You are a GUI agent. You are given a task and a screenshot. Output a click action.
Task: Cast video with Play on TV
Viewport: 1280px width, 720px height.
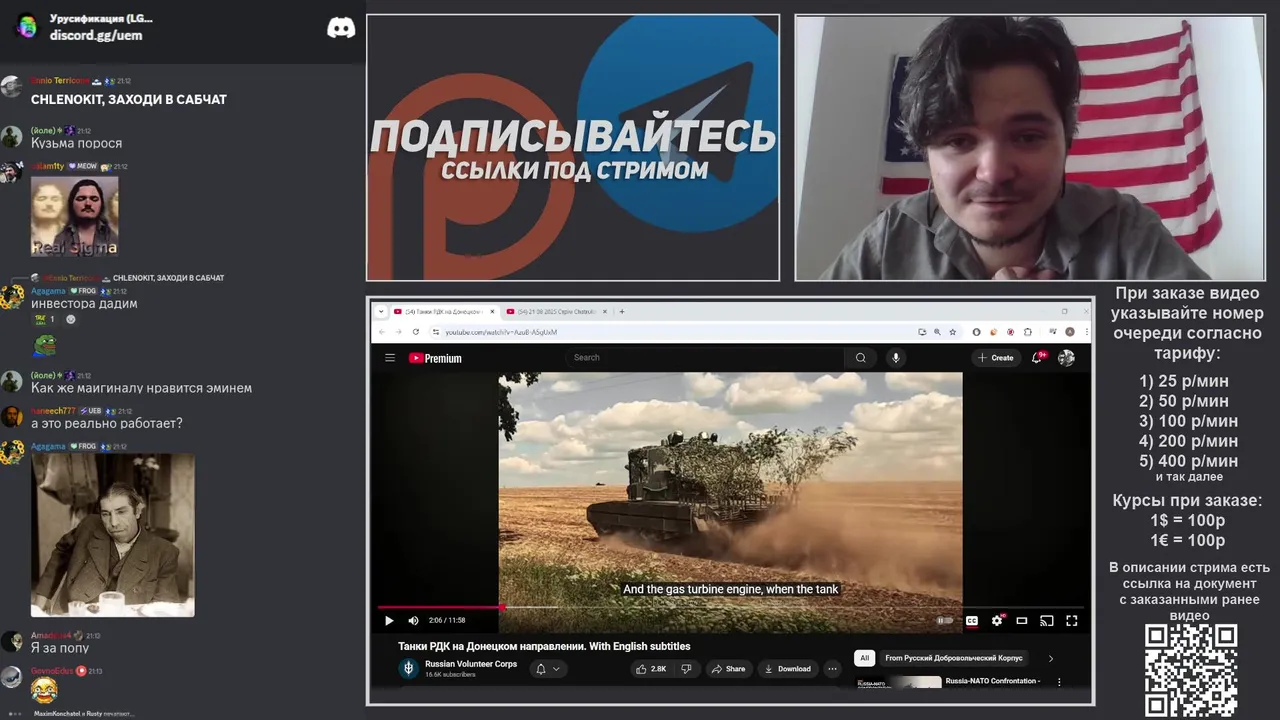[1047, 621]
